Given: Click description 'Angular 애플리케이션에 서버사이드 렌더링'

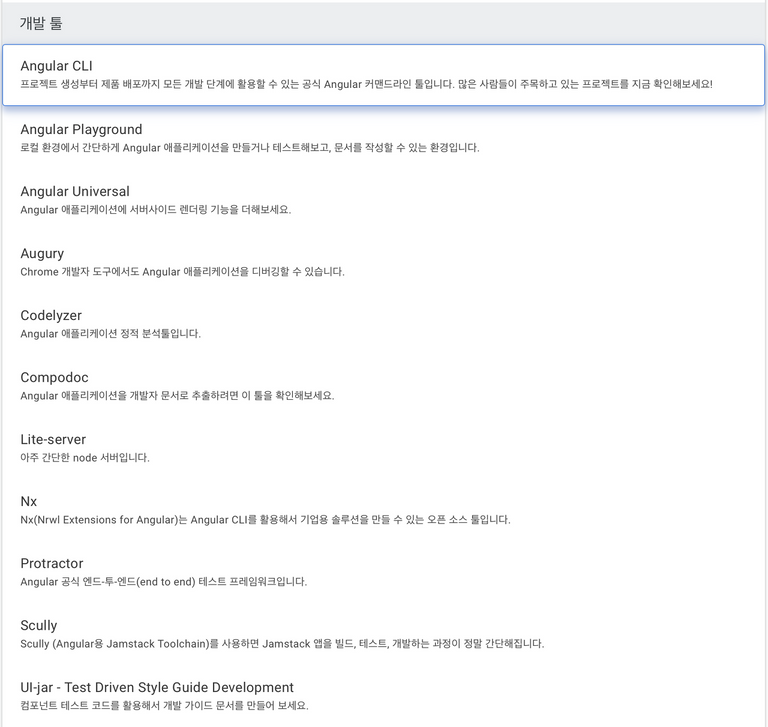Looking at the screenshot, I should click(x=156, y=210).
